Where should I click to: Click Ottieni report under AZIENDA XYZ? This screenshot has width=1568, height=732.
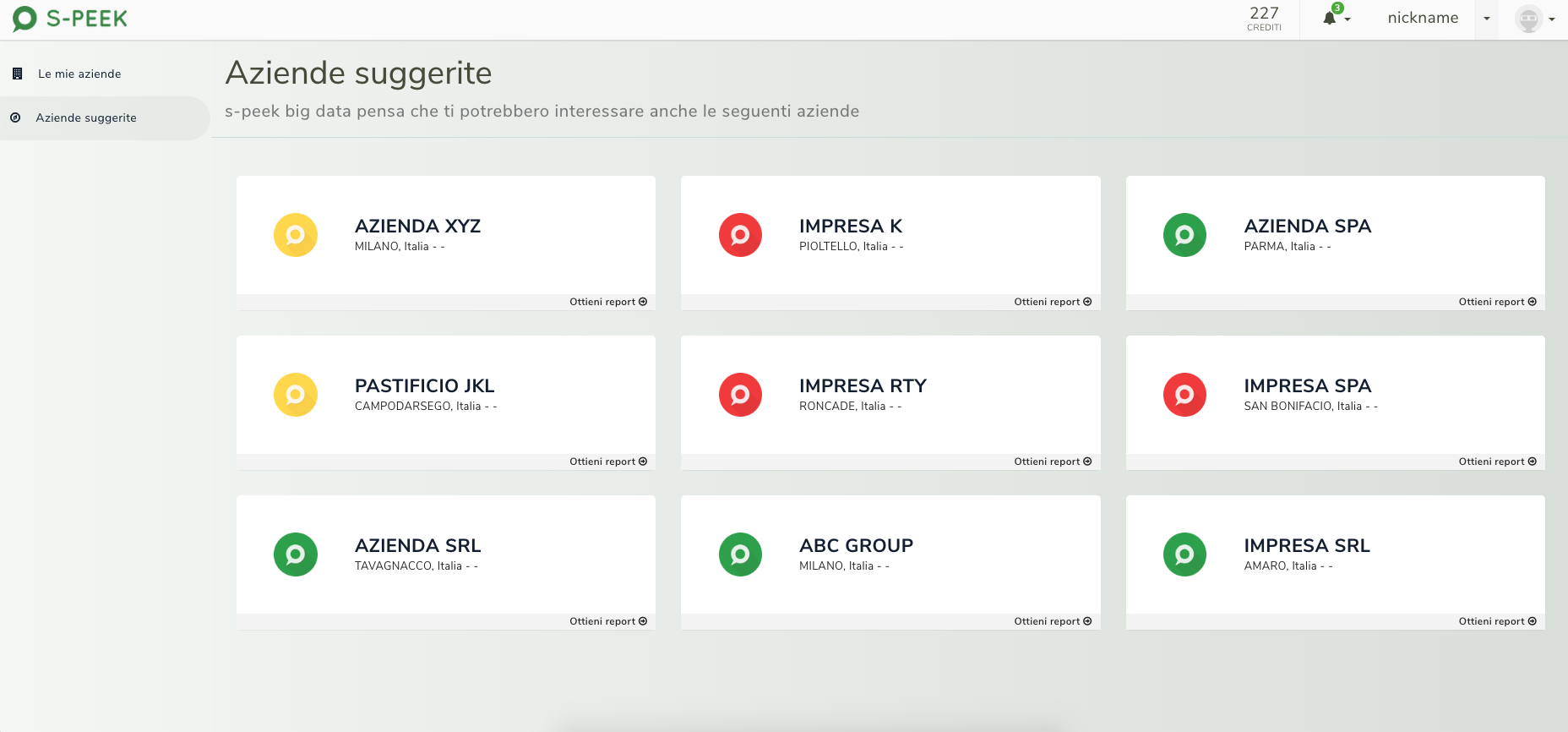click(x=608, y=302)
